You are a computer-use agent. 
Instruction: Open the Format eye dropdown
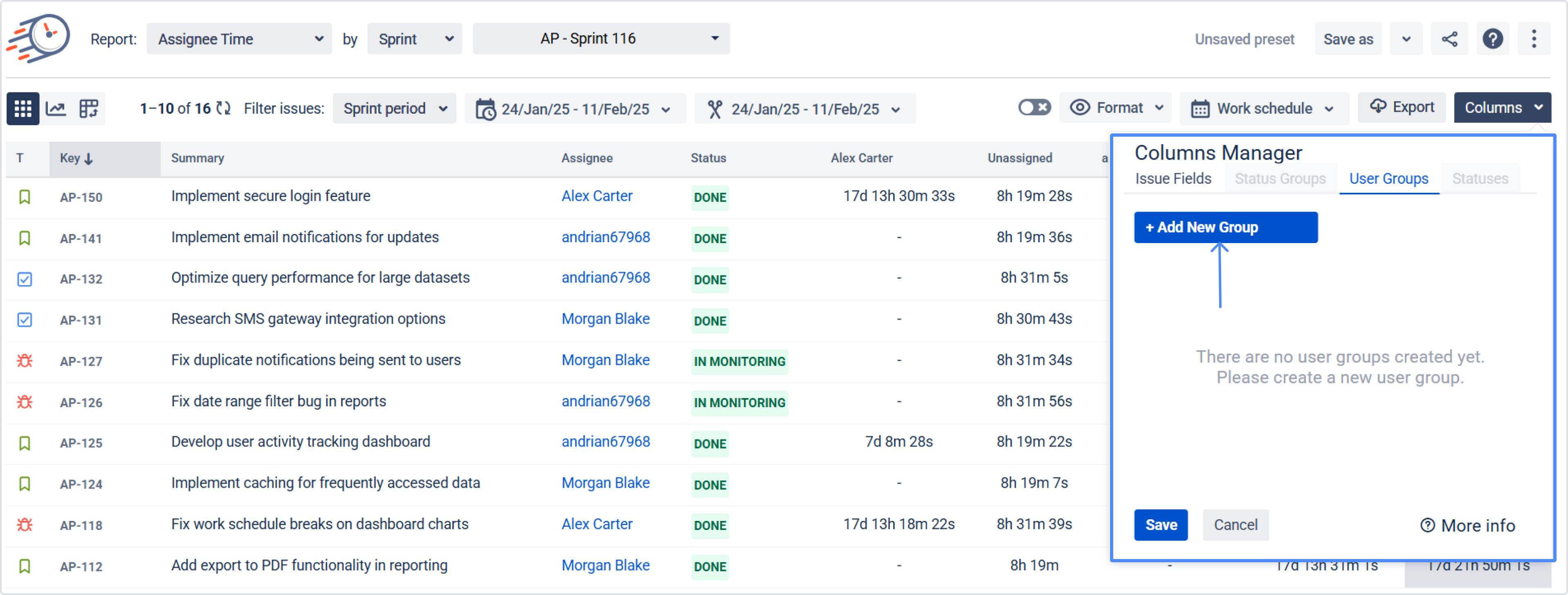point(1116,108)
